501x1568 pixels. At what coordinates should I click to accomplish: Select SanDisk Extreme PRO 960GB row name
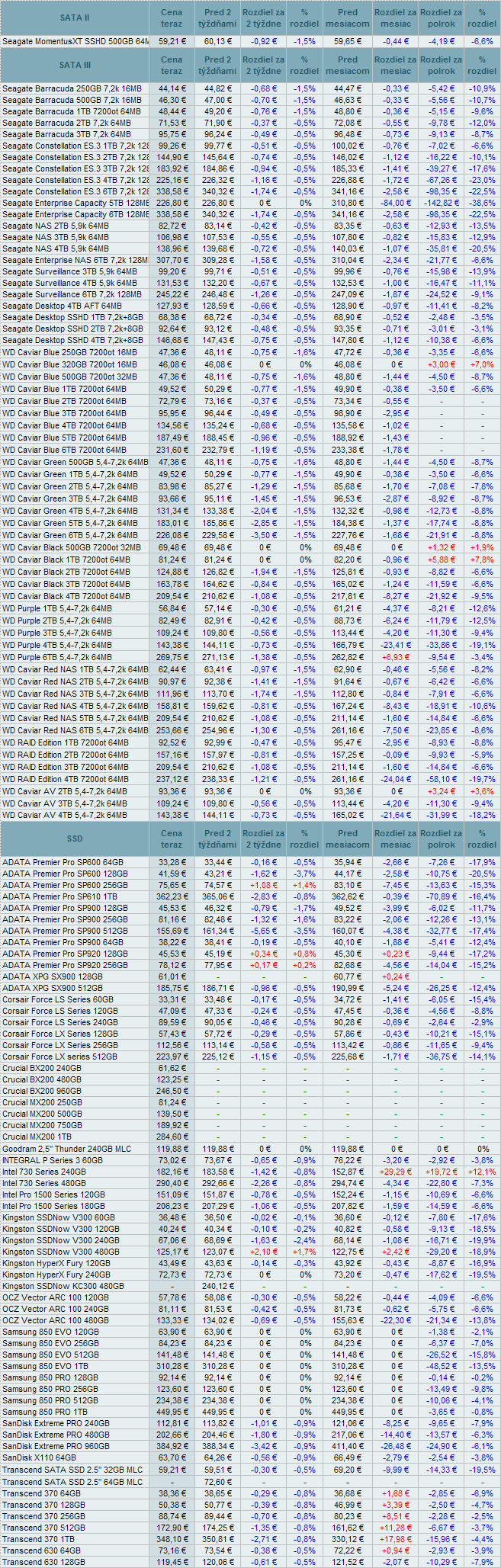point(56,1446)
